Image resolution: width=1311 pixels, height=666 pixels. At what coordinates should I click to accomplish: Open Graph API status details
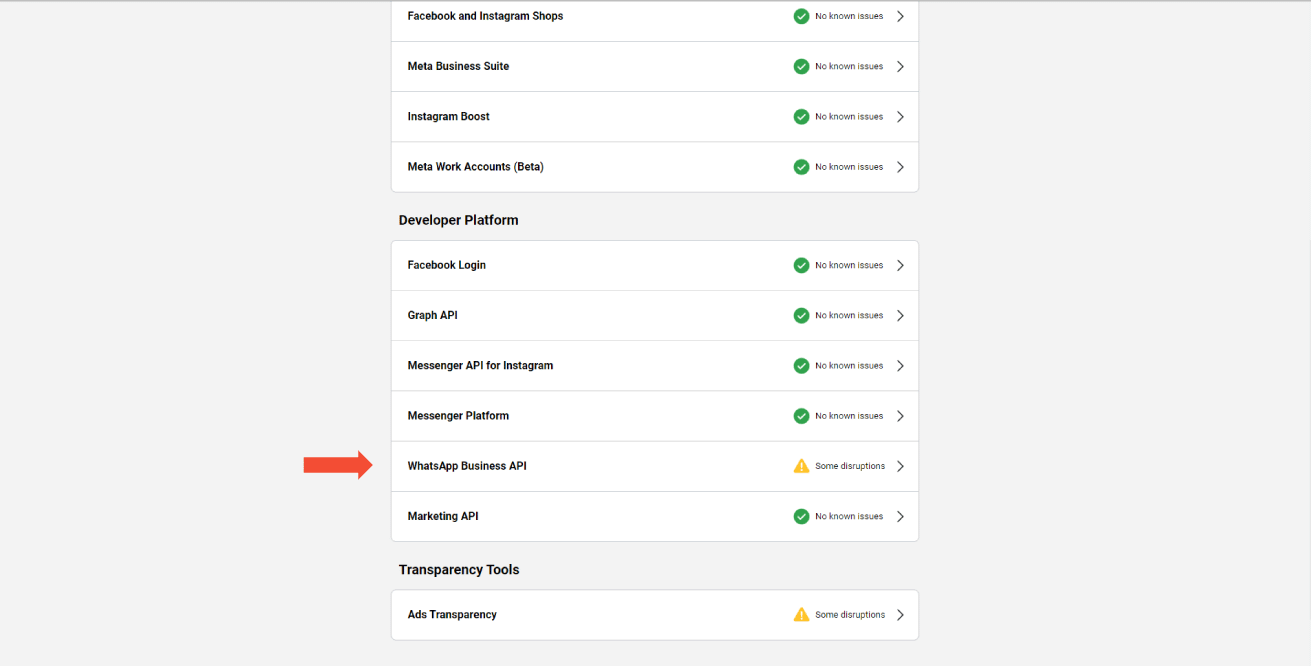click(655, 315)
